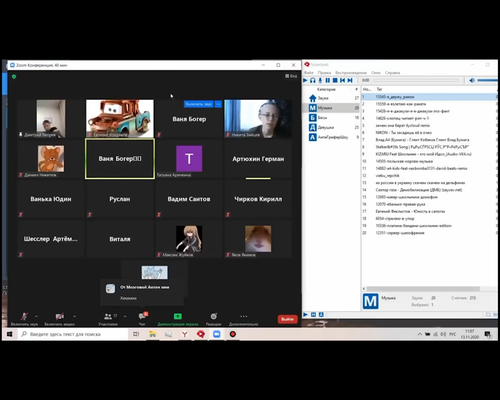Open Yandex browser from taskbar
The image size is (500, 400).
(184, 334)
